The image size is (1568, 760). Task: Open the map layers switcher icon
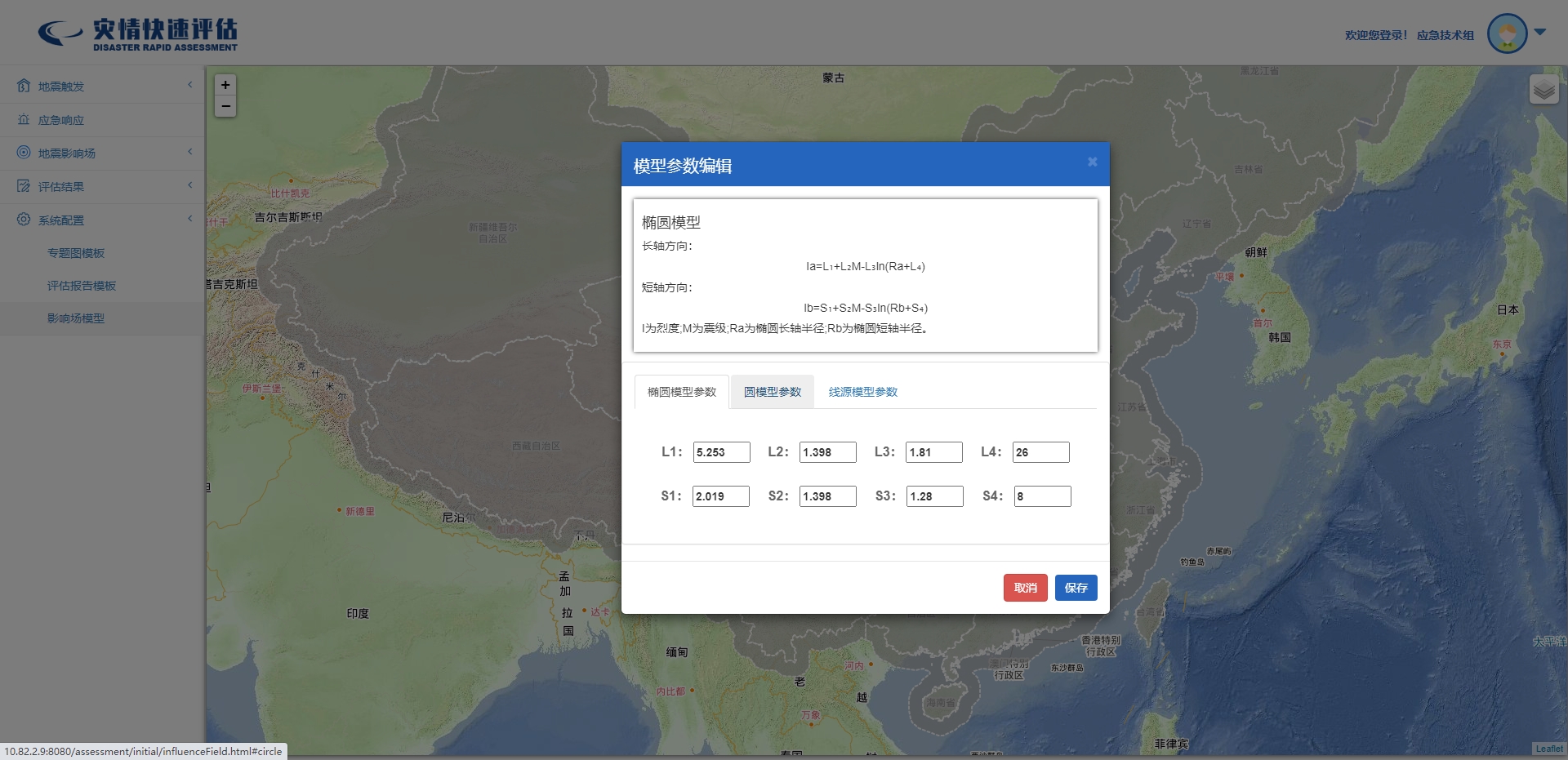[1543, 90]
